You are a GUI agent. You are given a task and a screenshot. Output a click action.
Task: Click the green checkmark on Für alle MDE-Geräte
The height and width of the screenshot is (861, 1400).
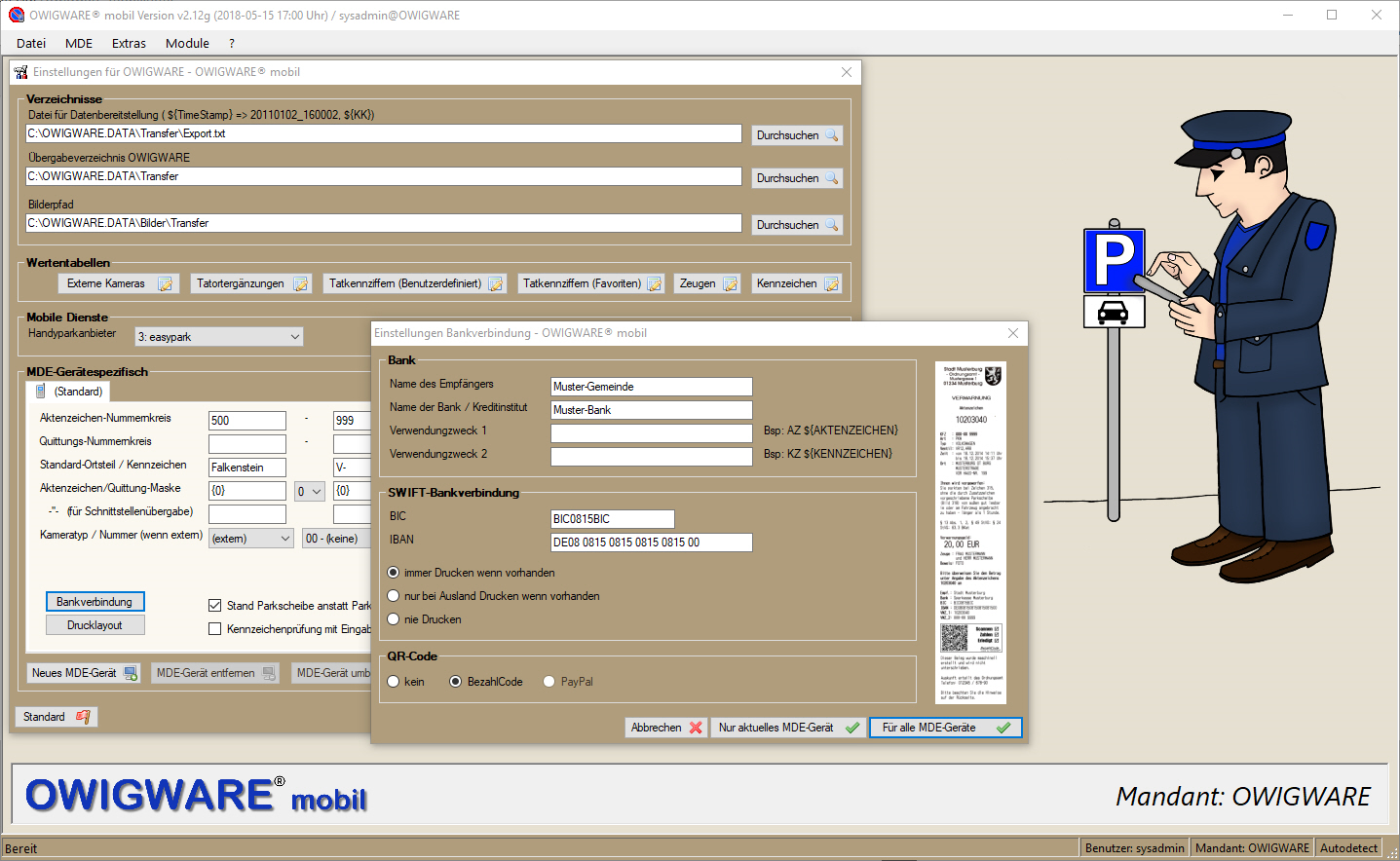1003,728
